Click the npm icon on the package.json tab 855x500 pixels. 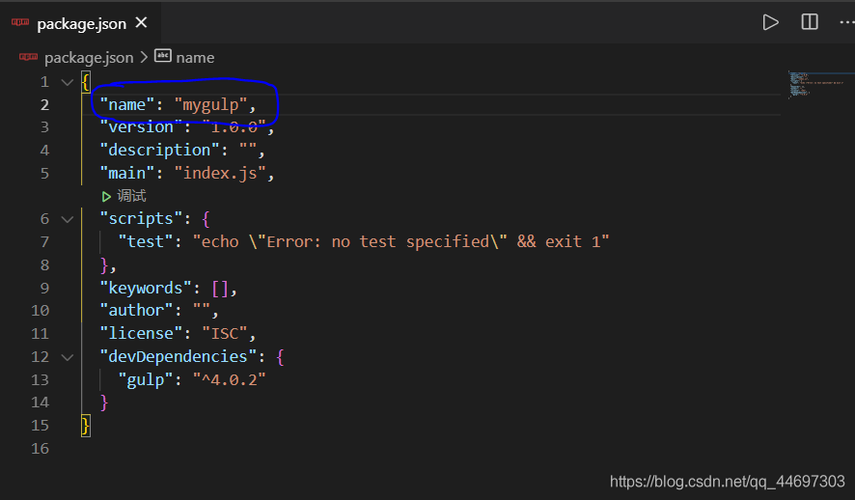tap(20, 23)
